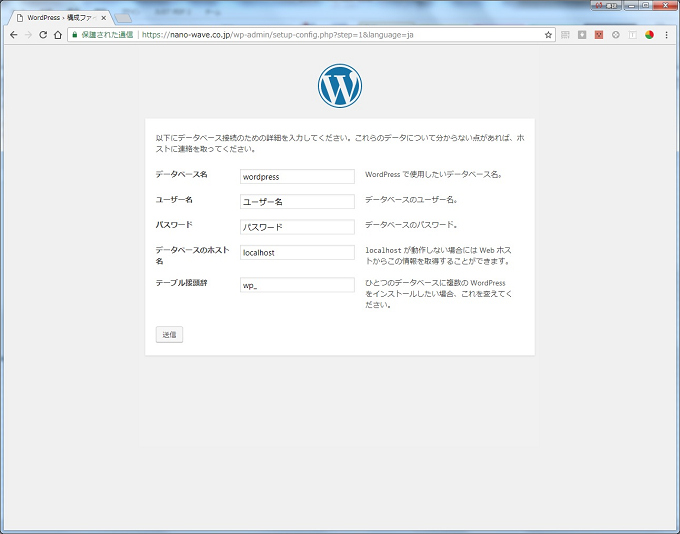Close the WordPress tab with its X
Image resolution: width=680 pixels, height=534 pixels.
103,18
